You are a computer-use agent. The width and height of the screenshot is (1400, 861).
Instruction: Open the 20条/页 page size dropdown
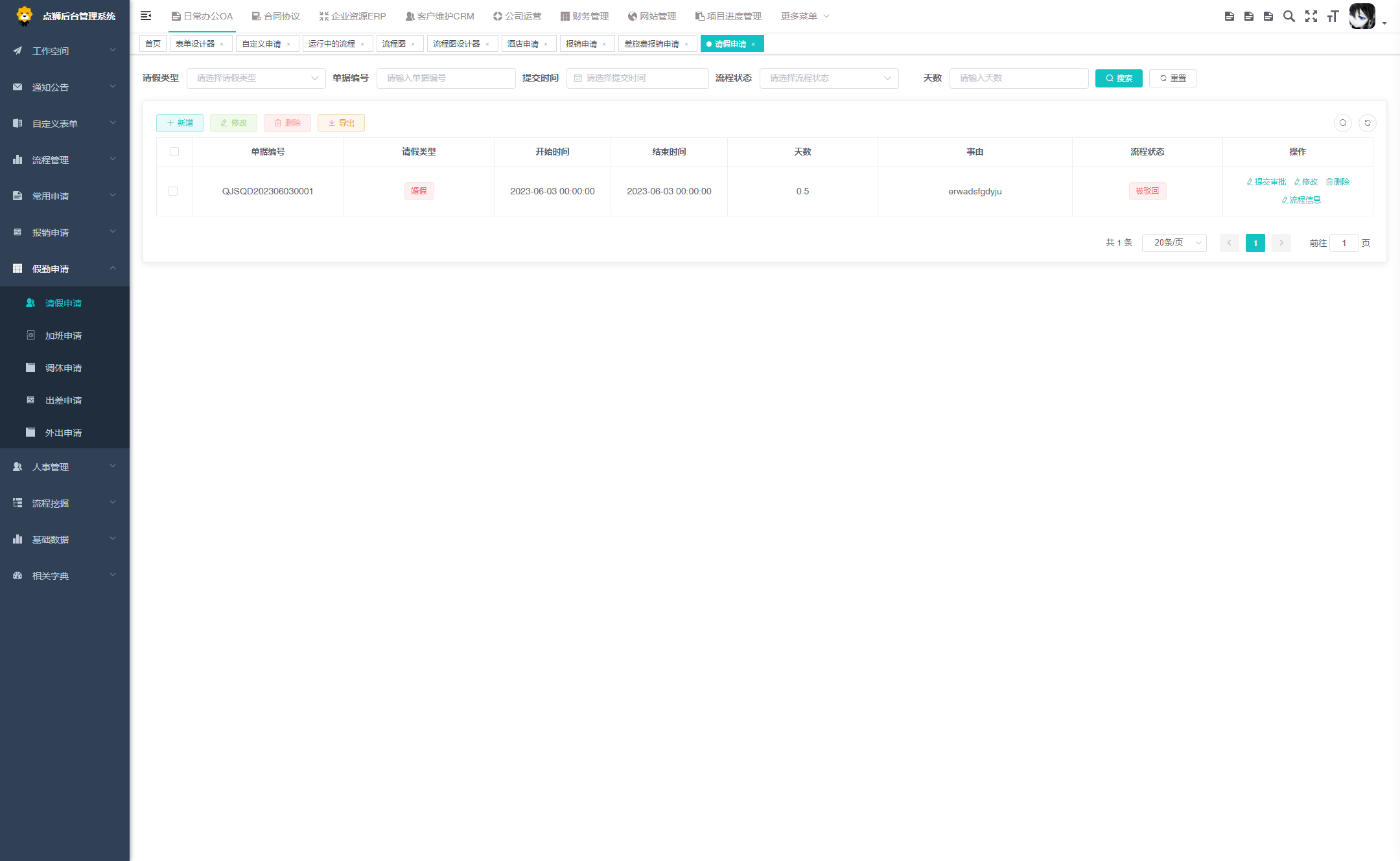pyautogui.click(x=1174, y=243)
